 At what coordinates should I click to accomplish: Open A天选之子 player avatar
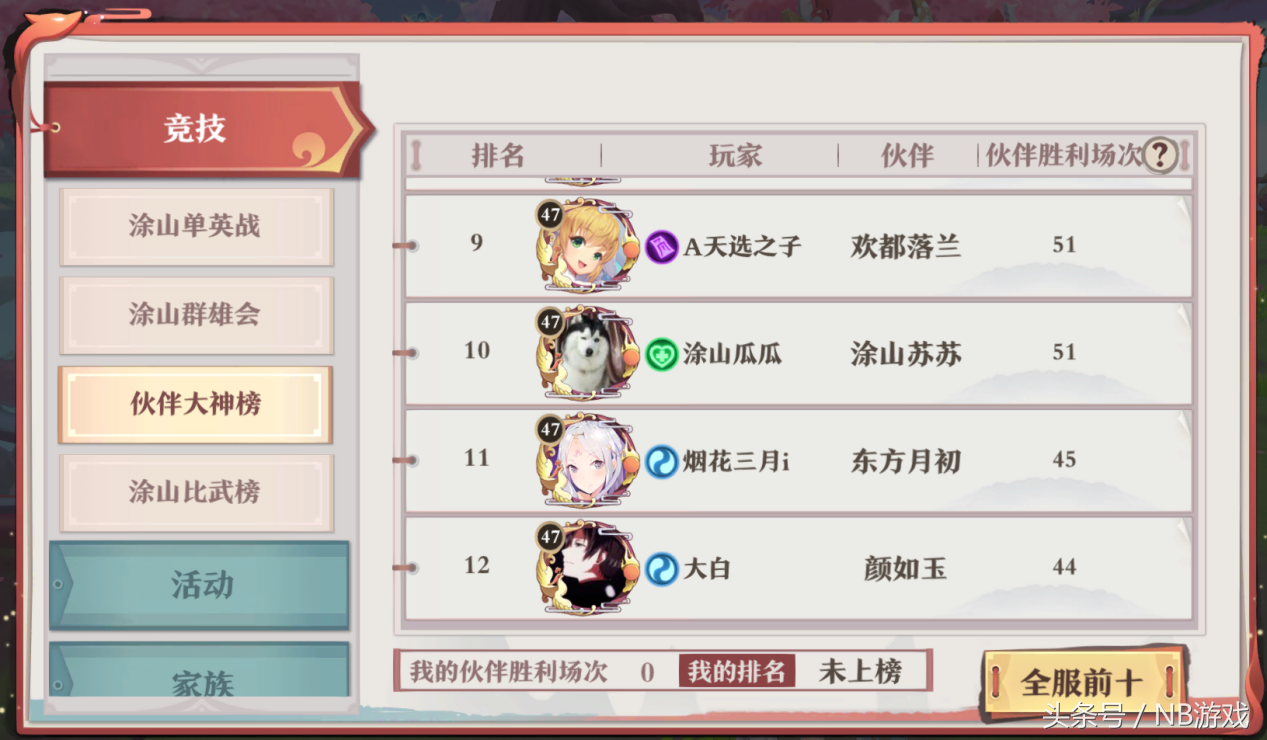point(587,246)
